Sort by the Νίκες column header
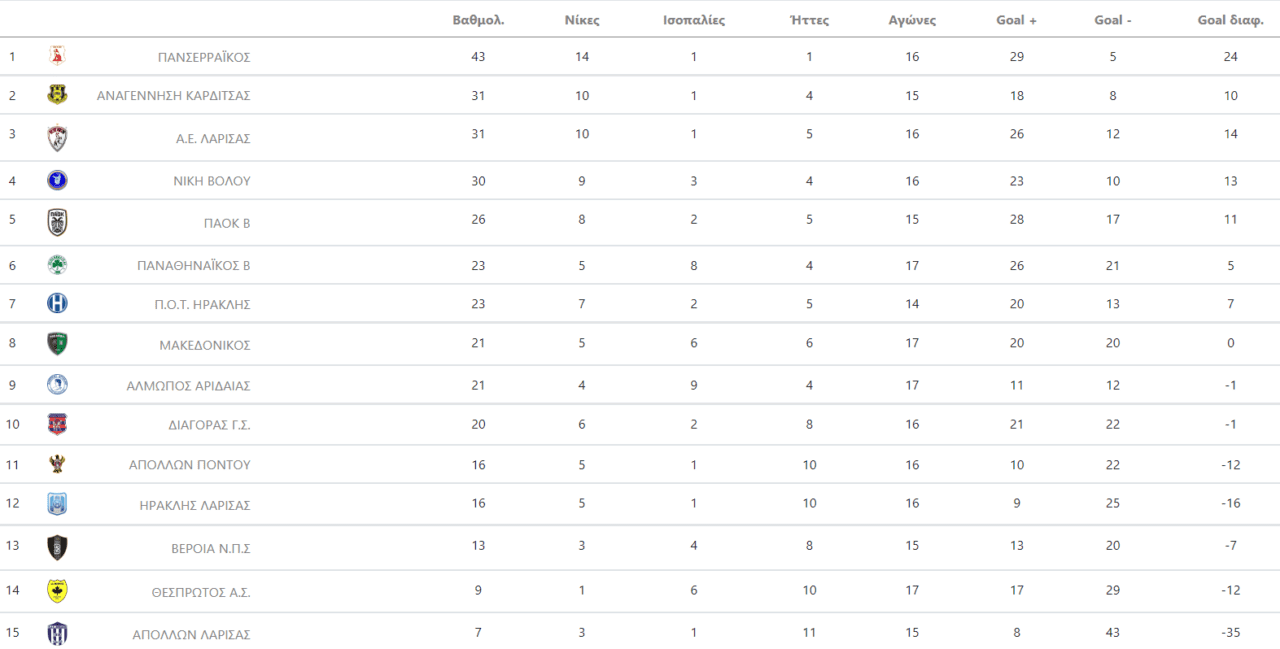The width and height of the screenshot is (1280, 649). [582, 20]
